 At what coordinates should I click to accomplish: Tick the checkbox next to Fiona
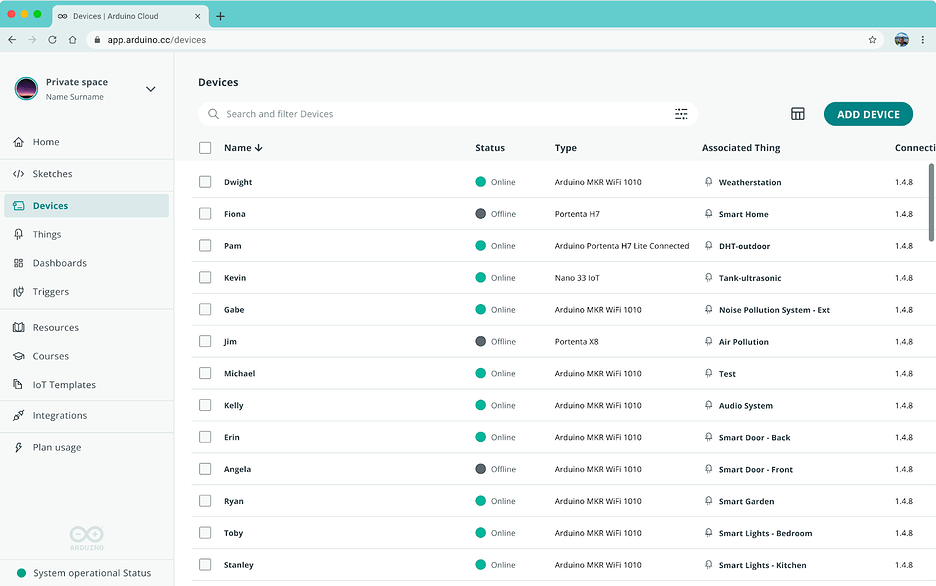click(204, 214)
